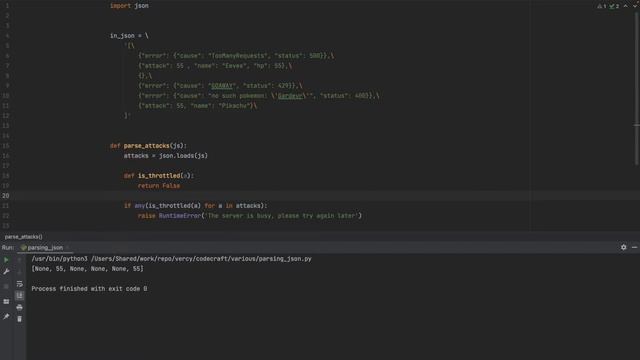Click the Pikachu attack JSON line
This screenshot has height=360, width=640.
pos(198,106)
